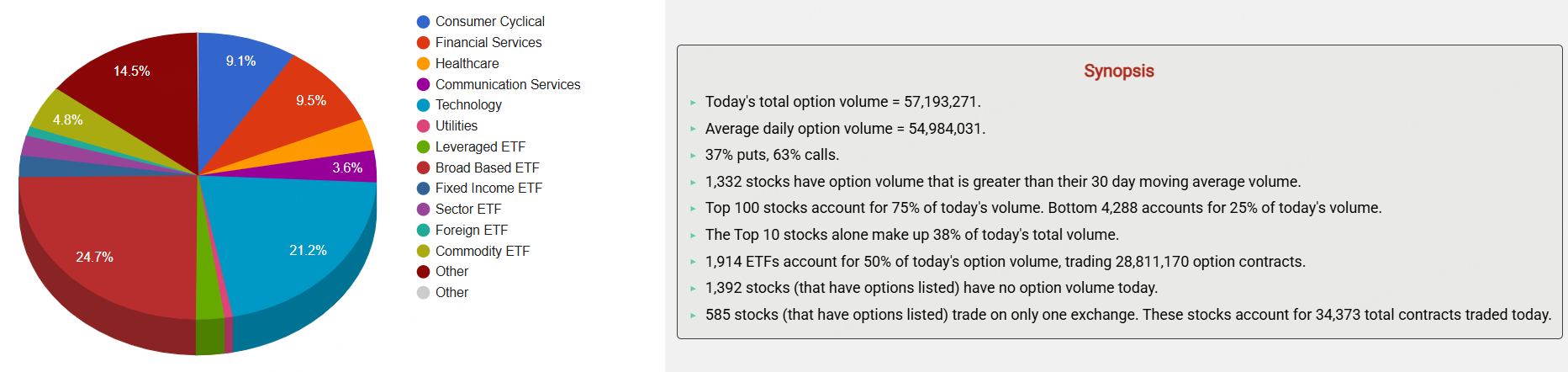The height and width of the screenshot is (372, 1568).
Task: Select the Leveraged ETF legend entry text
Action: tap(479, 146)
